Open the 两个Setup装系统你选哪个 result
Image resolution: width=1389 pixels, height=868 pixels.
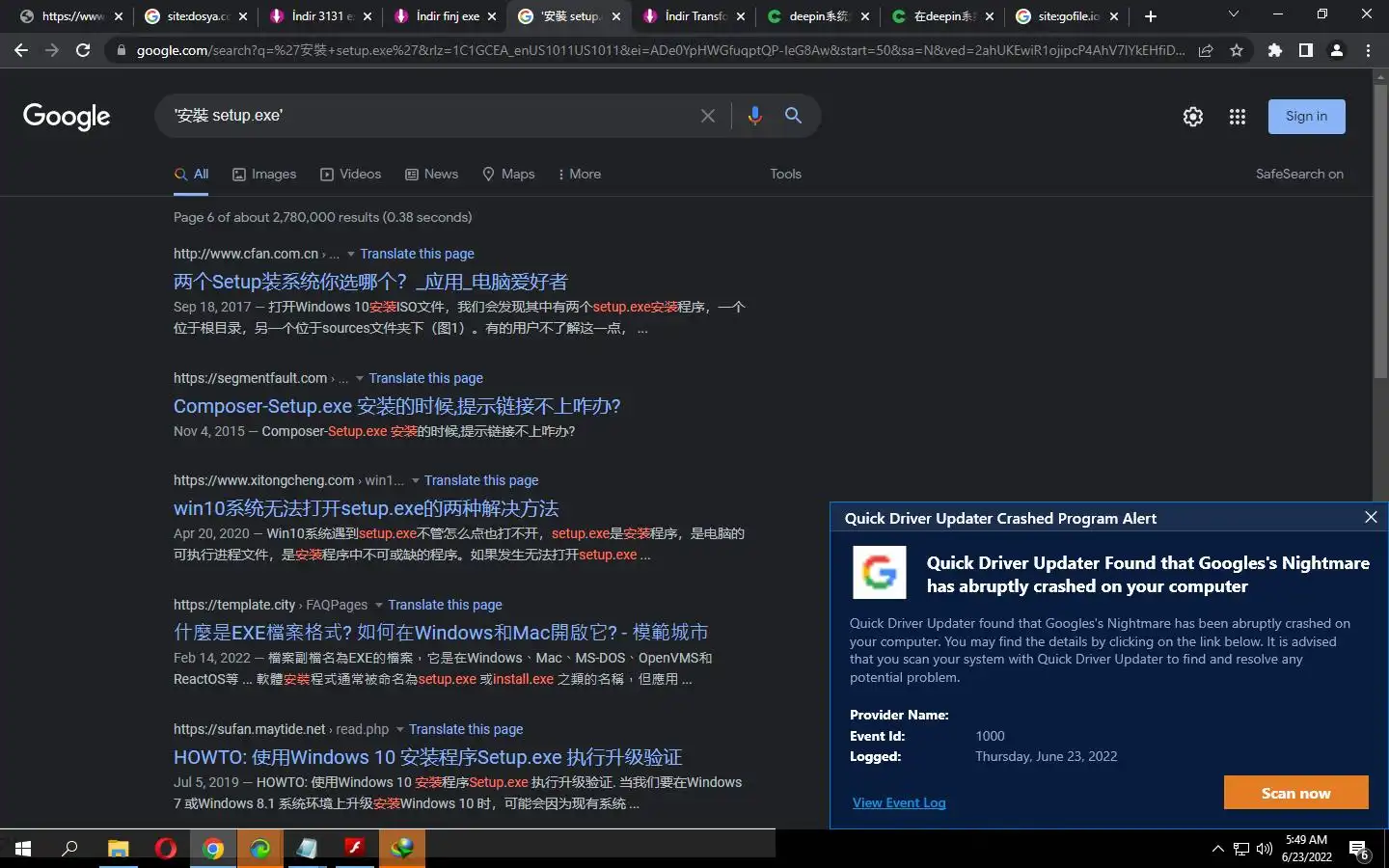(370, 282)
